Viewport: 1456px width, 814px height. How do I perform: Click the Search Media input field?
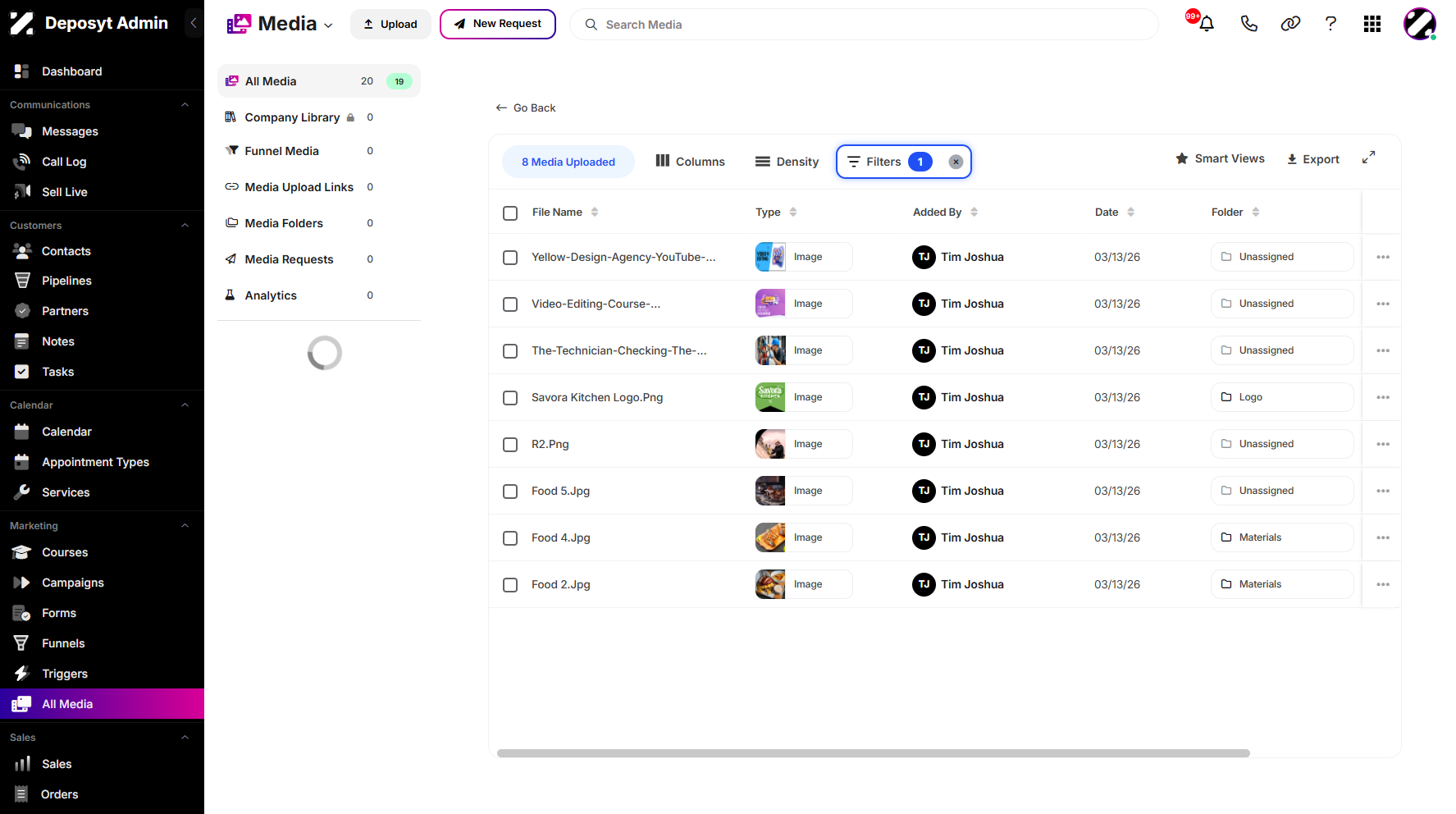pos(864,25)
